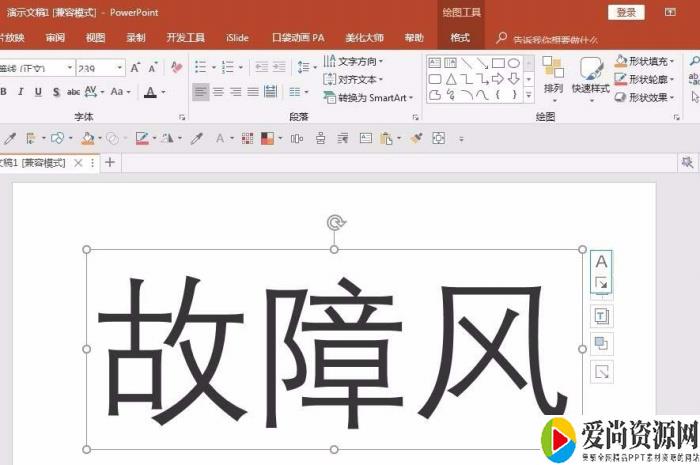Select the Rectangle shape

coord(498,63)
